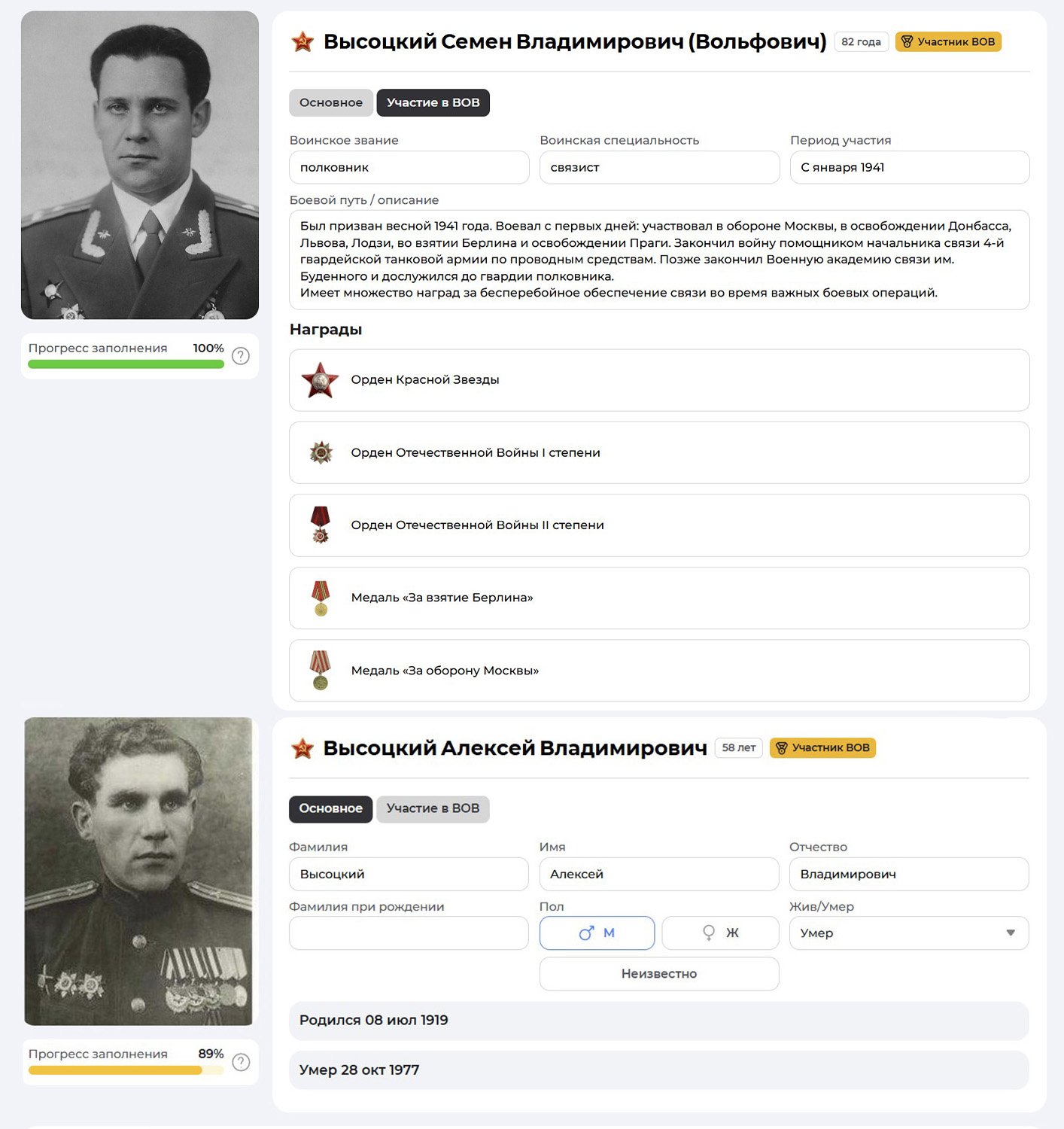Click Орден Отечественной Войны I степени icon
This screenshot has width=1064, height=1129.
coord(321,452)
